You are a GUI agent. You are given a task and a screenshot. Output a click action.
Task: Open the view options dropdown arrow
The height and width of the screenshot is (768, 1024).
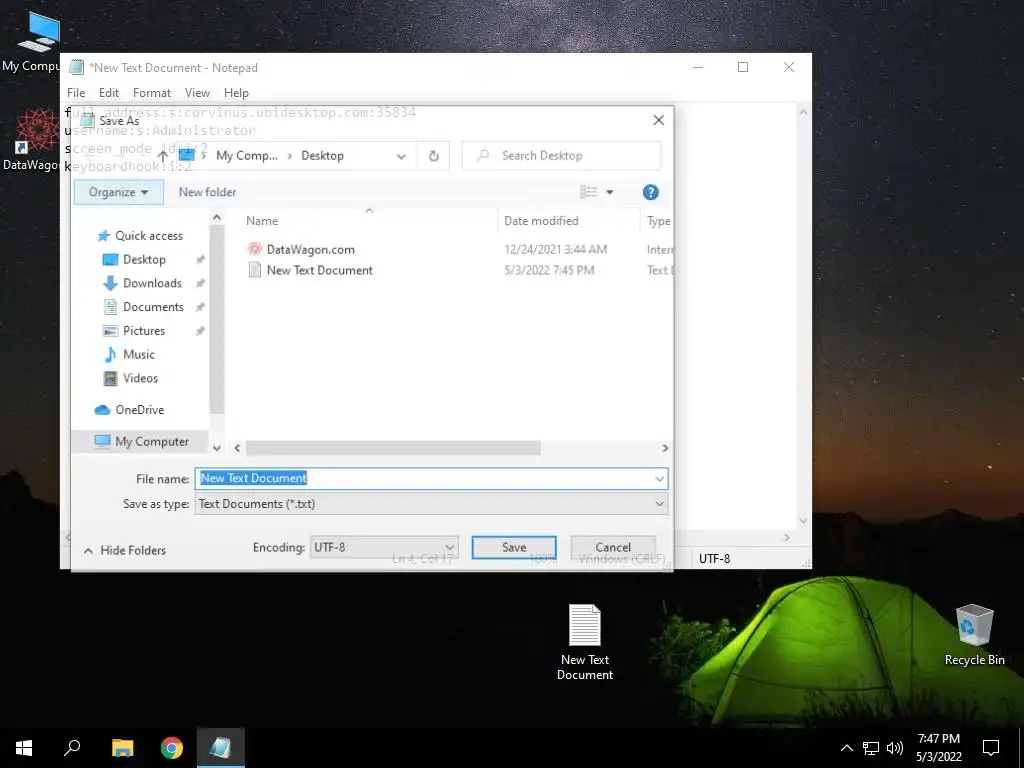pyautogui.click(x=609, y=192)
